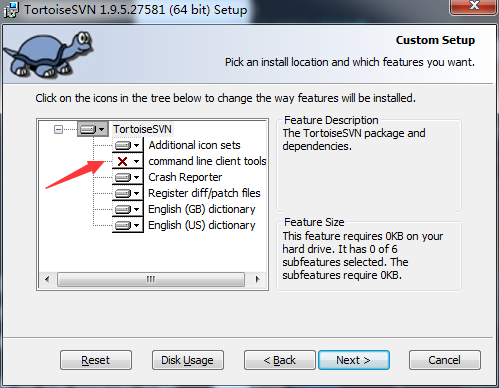Viewport: 499px width, 388px height.
Task: Click the installer icon in title bar
Action: pyautogui.click(x=11, y=10)
